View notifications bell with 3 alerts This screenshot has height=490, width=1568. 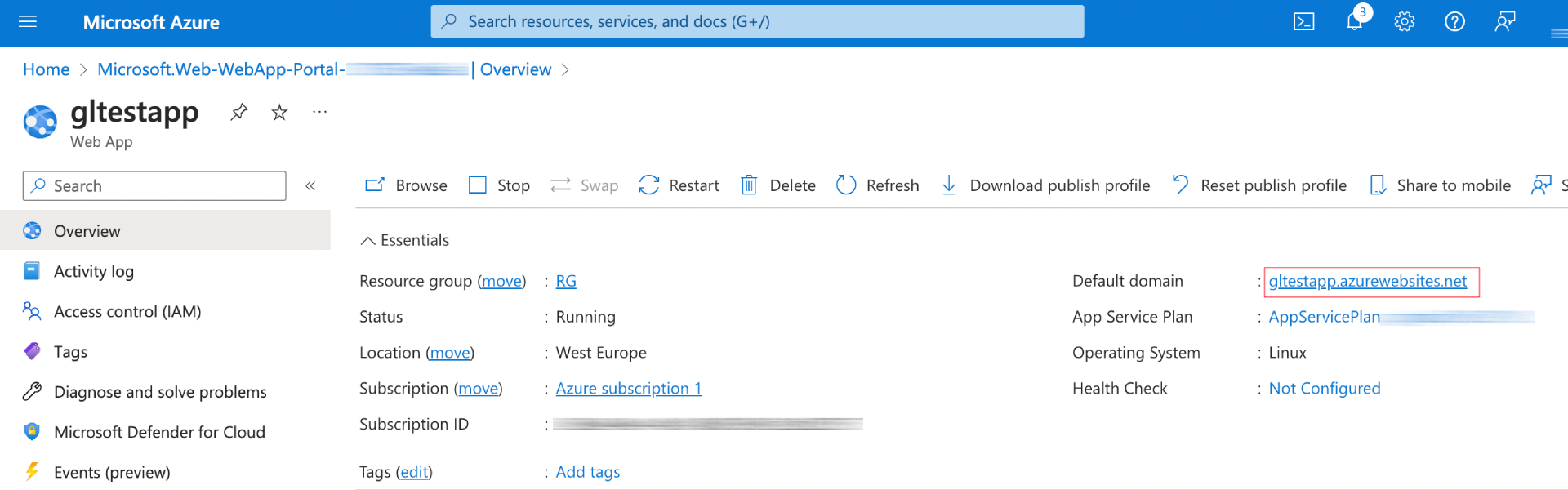(1355, 20)
